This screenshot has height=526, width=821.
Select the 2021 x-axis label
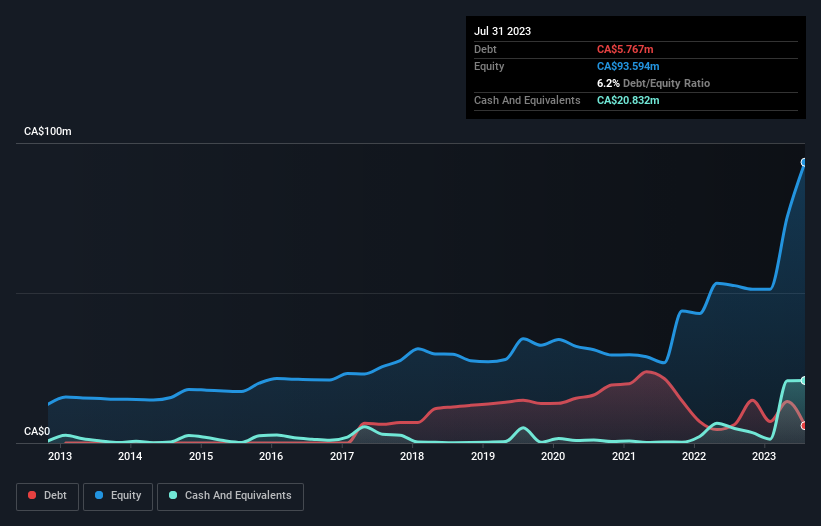624,456
